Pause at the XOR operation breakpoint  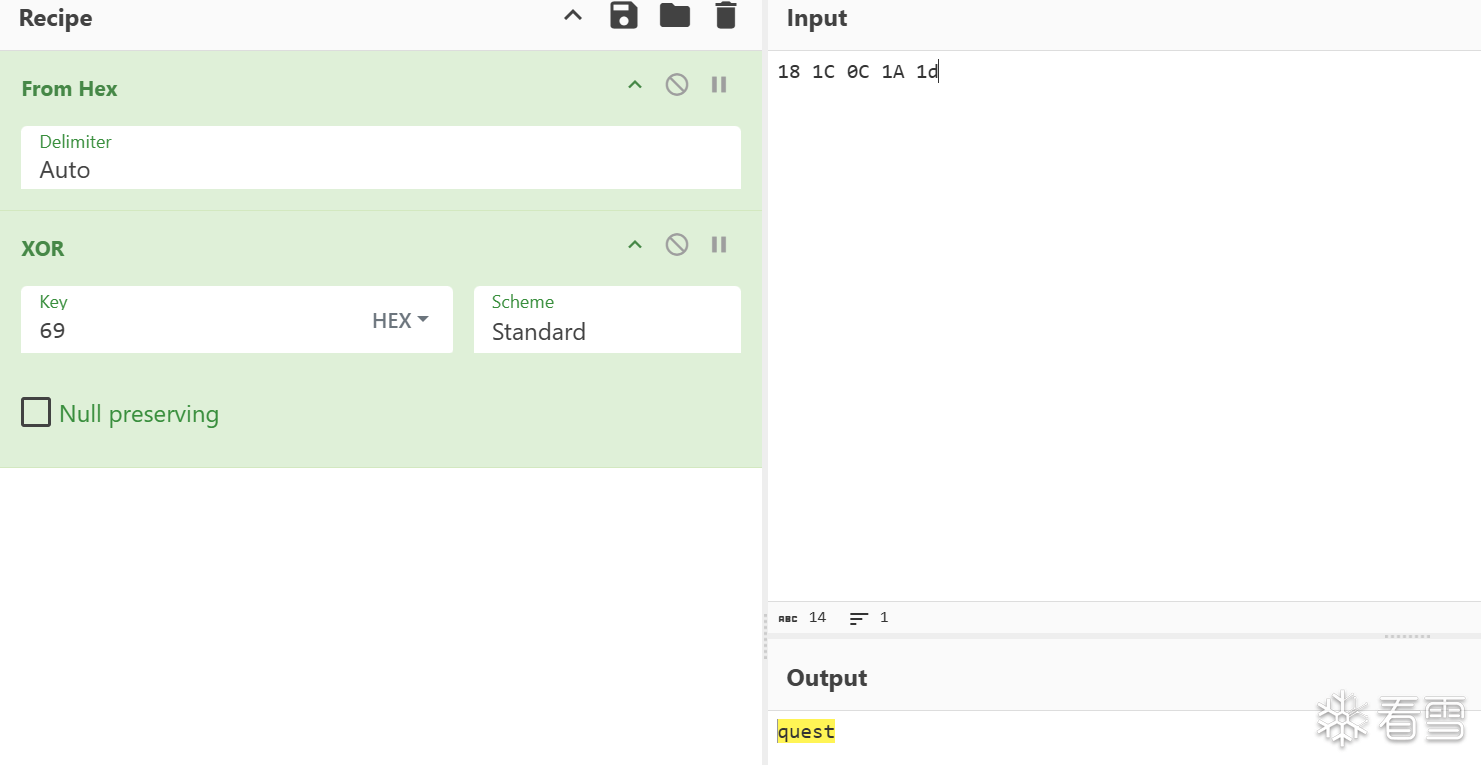point(719,245)
